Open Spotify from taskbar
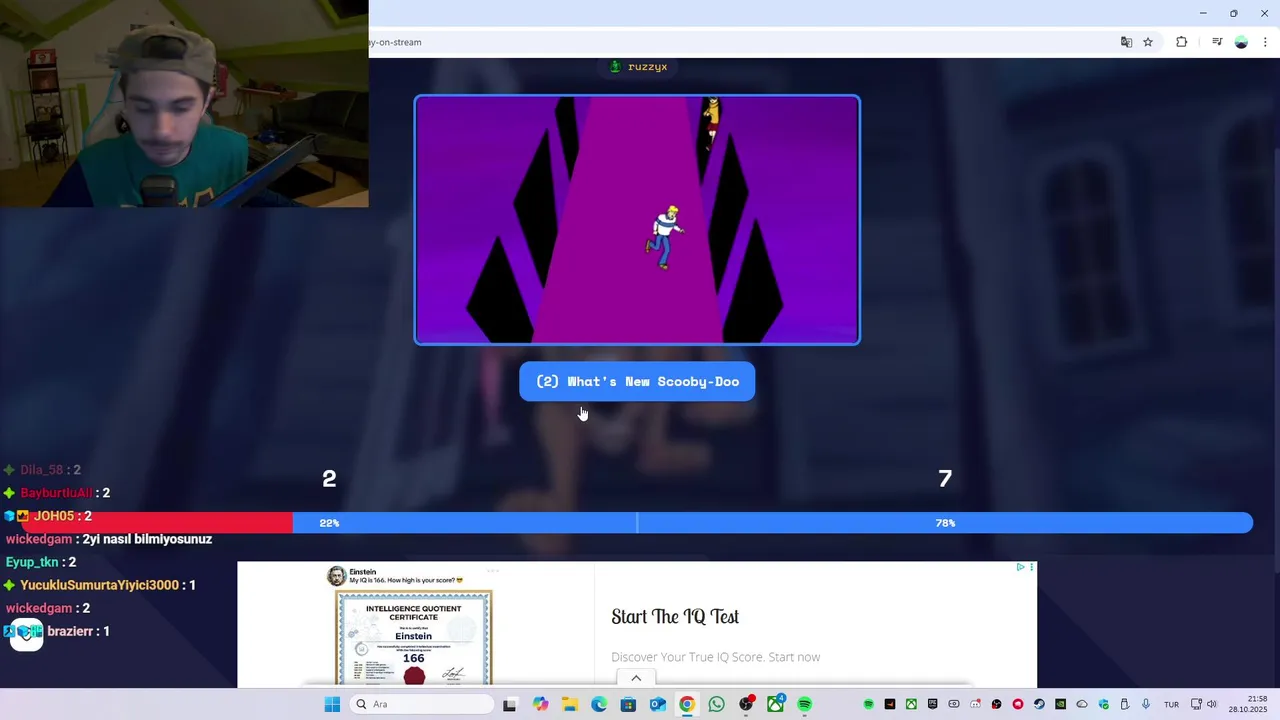1280x720 pixels. pyautogui.click(x=805, y=704)
